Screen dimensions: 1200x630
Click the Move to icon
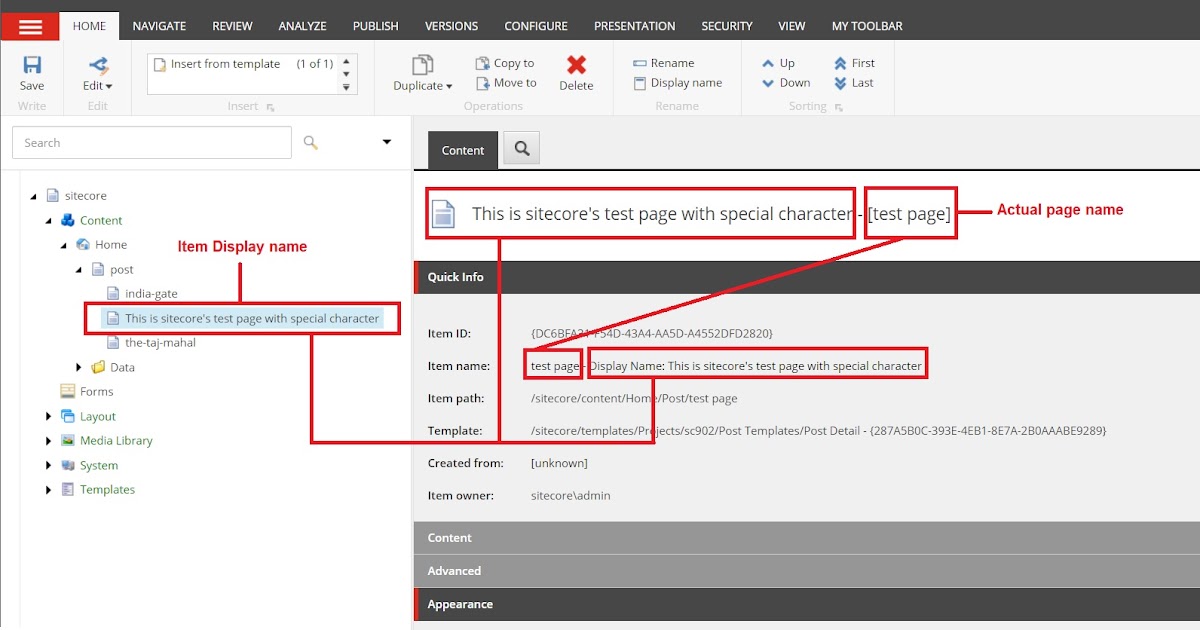482,83
